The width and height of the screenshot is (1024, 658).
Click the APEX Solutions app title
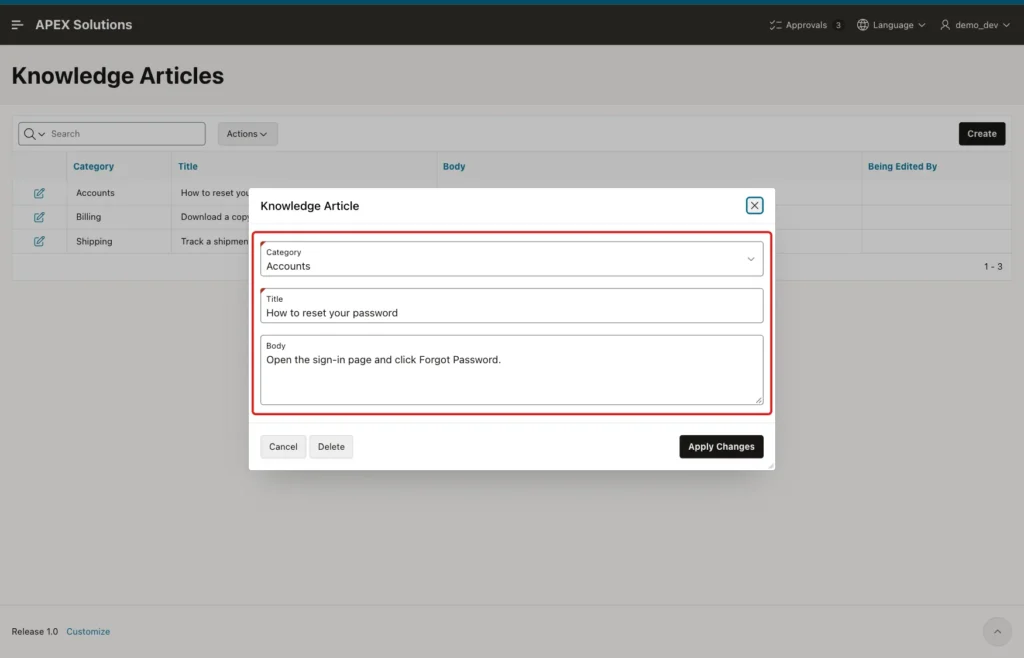(x=84, y=25)
